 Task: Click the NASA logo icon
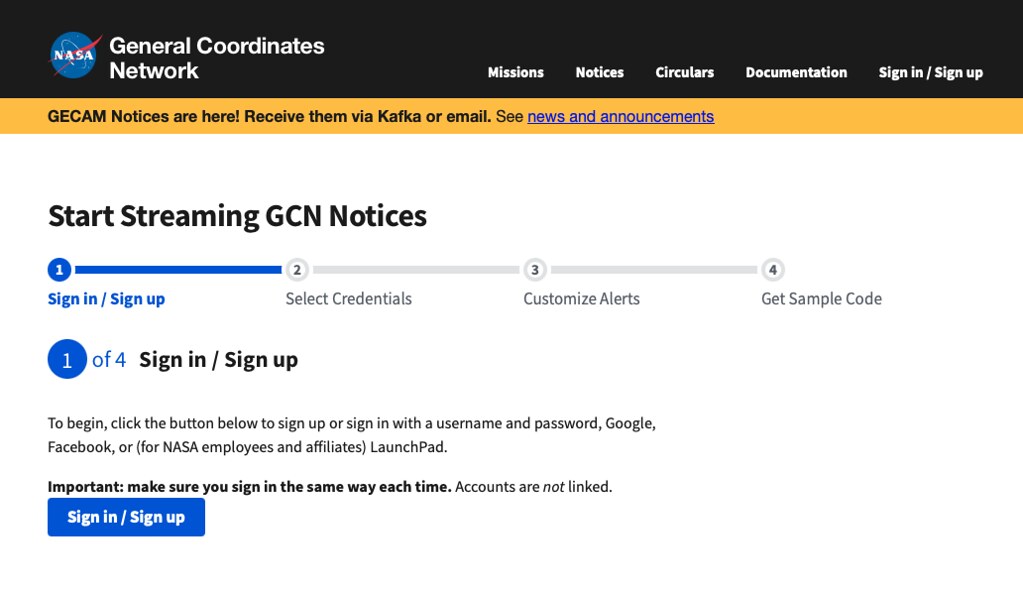click(75, 56)
